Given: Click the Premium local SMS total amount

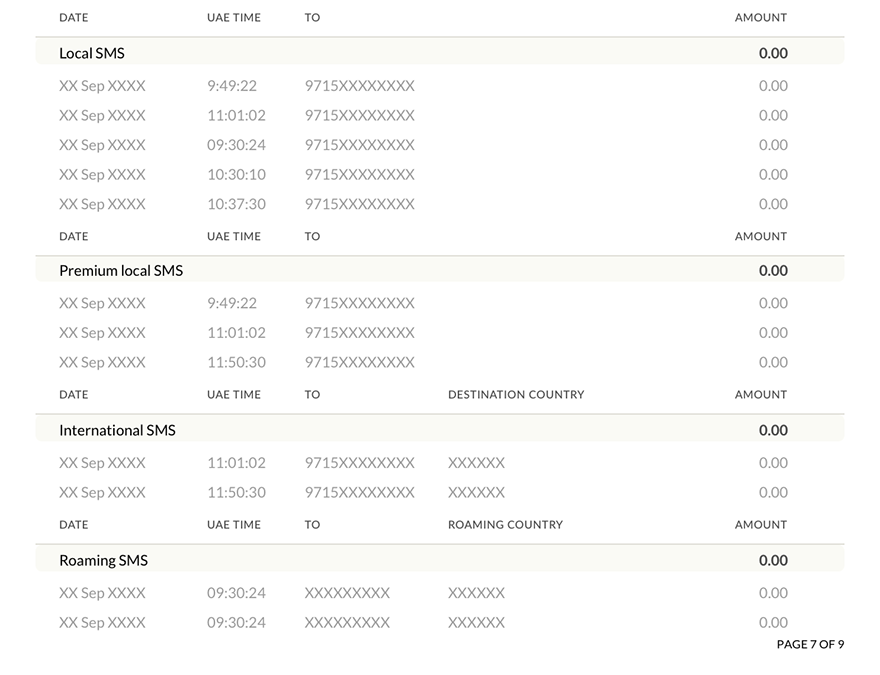Looking at the screenshot, I should point(773,270).
